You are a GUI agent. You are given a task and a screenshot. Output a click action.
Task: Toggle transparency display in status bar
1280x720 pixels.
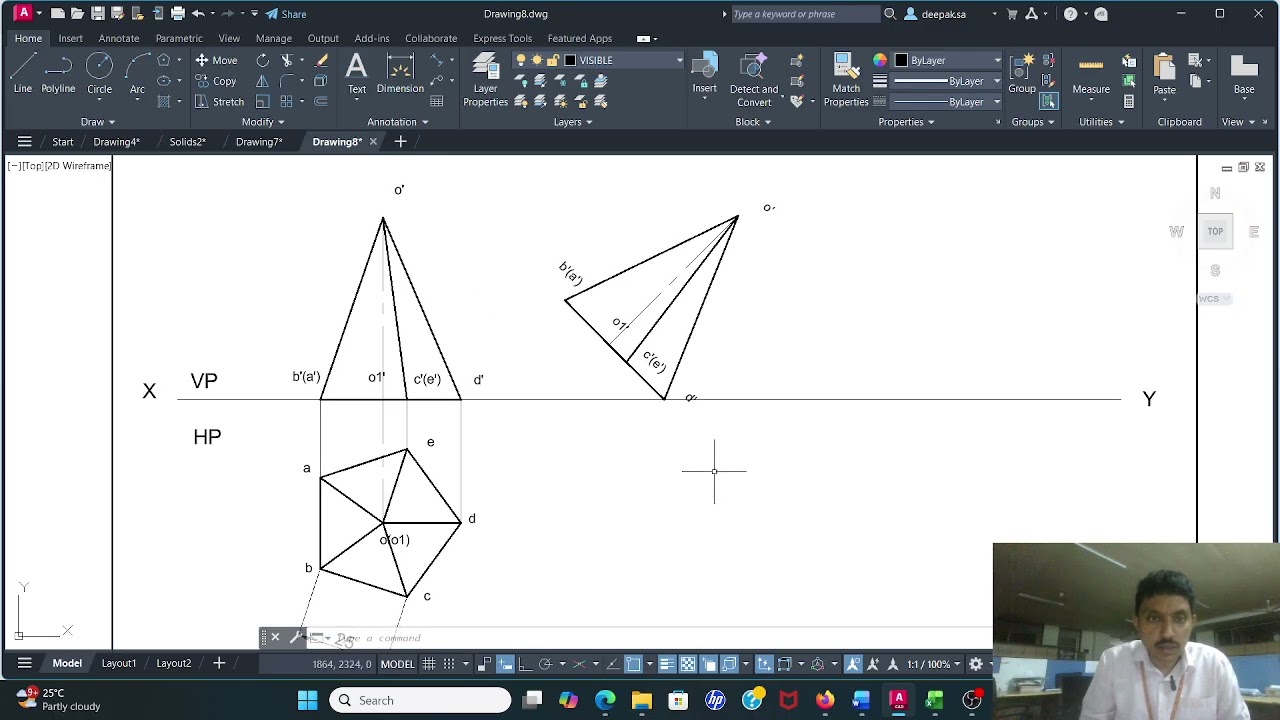(x=688, y=664)
